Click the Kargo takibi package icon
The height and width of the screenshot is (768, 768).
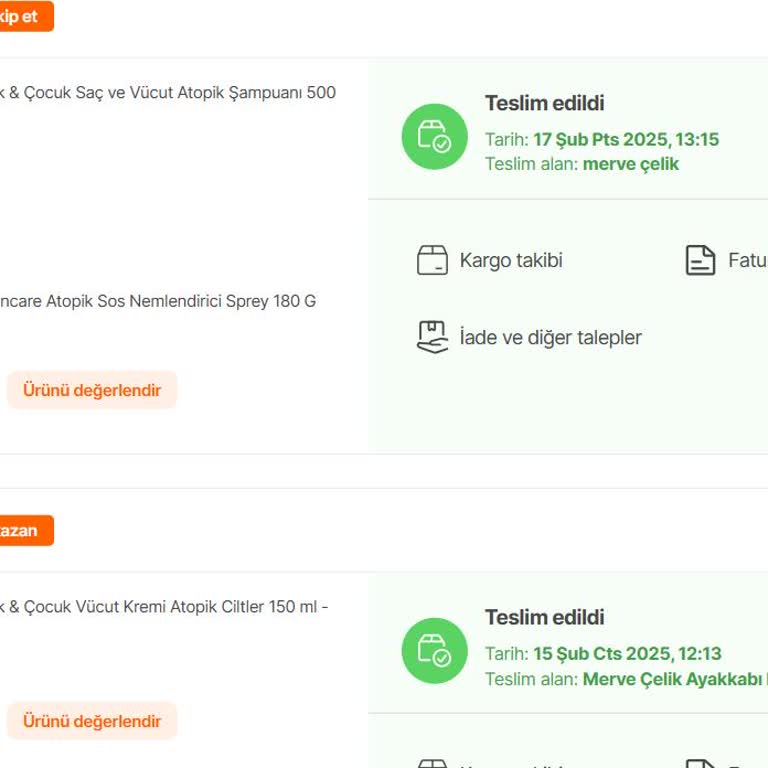432,261
